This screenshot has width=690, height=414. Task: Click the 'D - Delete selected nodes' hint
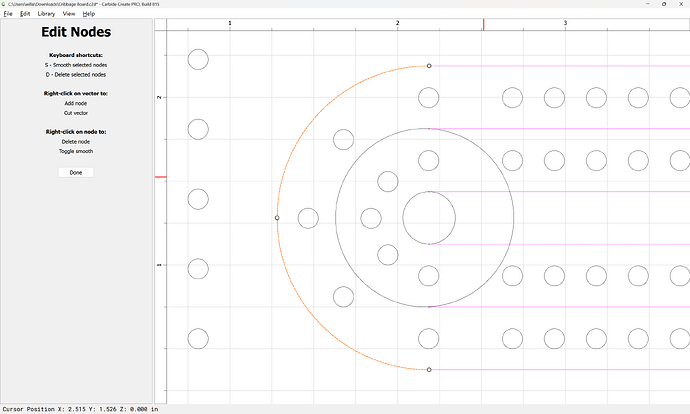[x=76, y=75]
